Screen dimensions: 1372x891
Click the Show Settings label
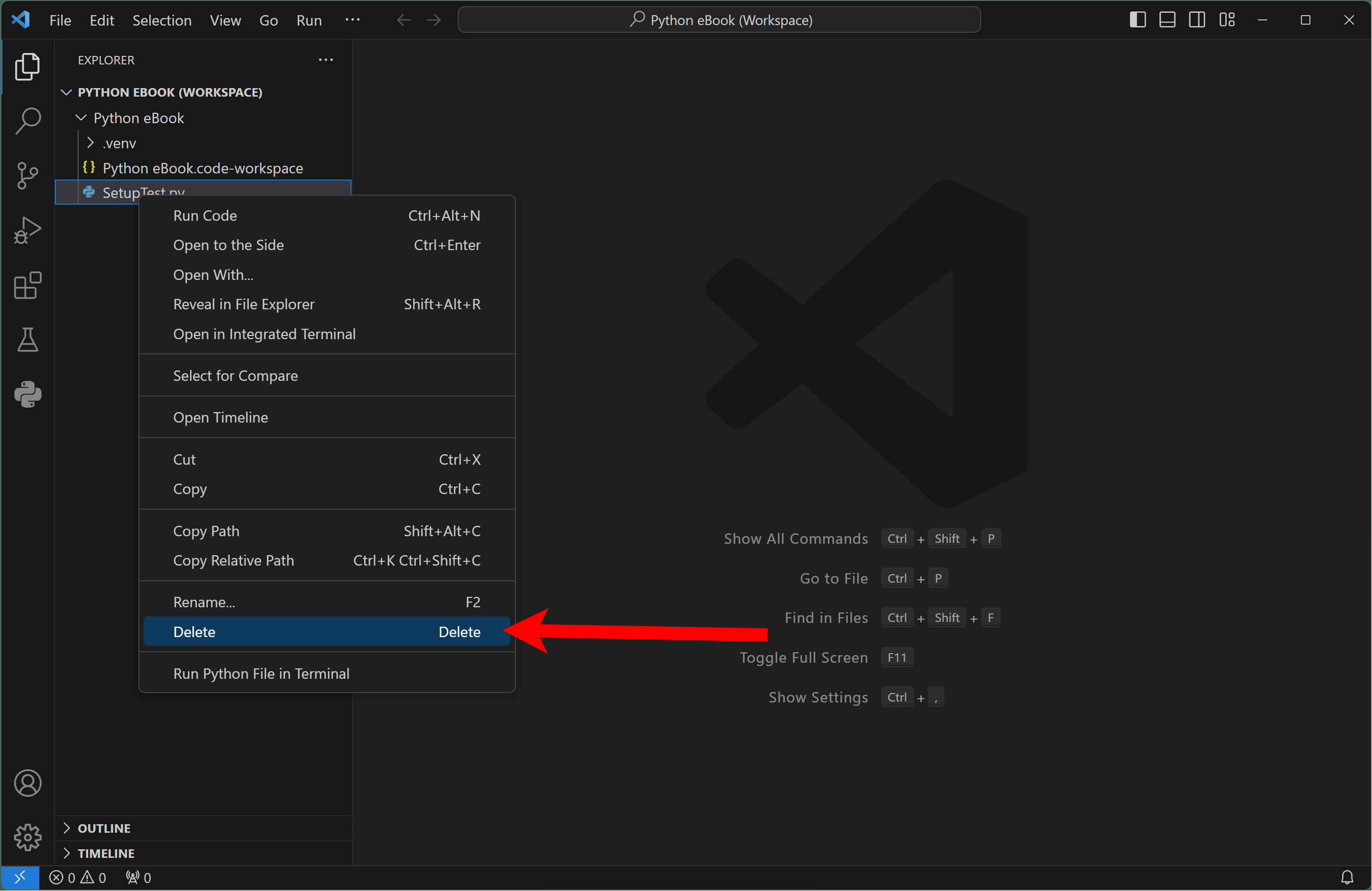(818, 697)
